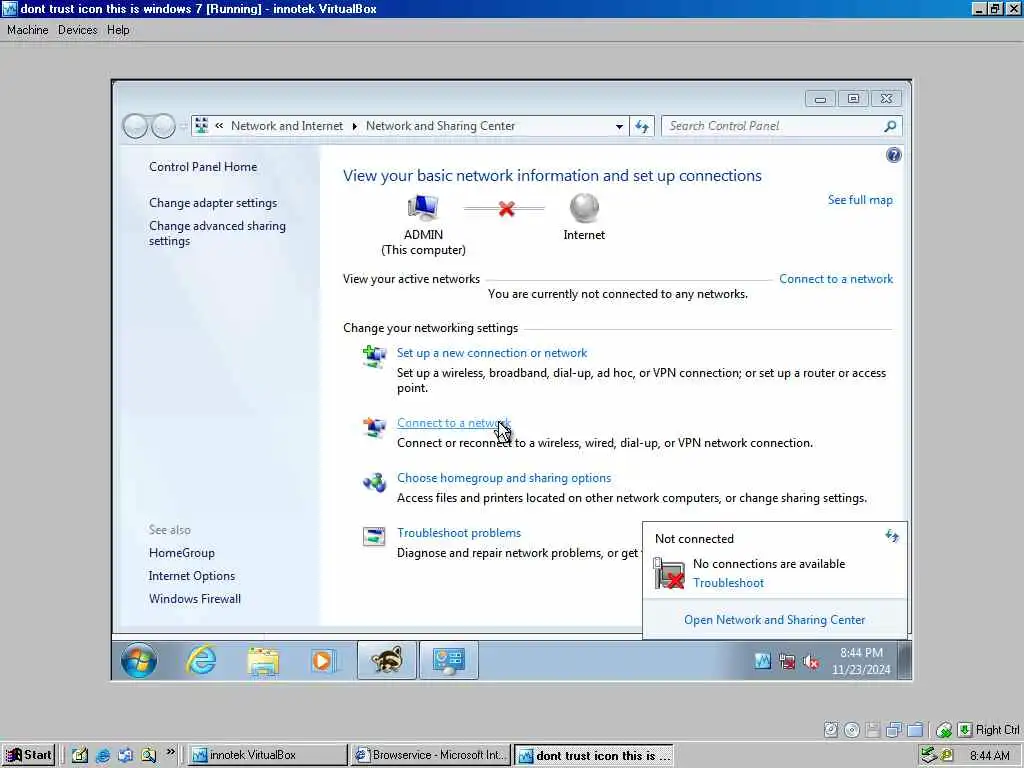Click the help question mark icon

click(x=893, y=155)
